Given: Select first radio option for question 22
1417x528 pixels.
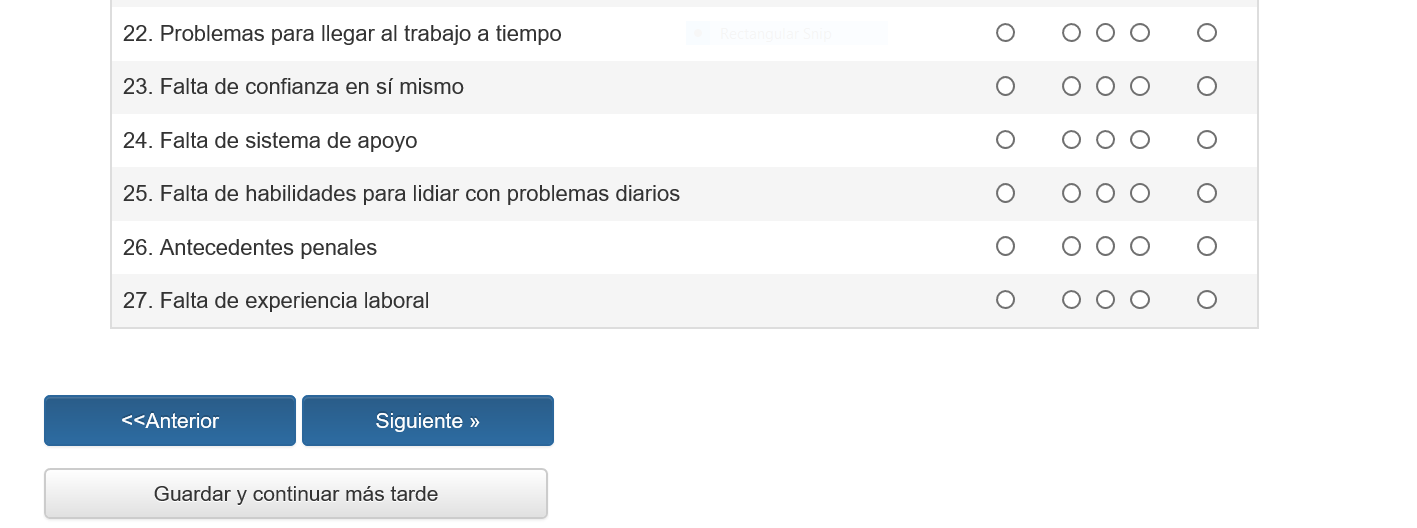Looking at the screenshot, I should point(1005,33).
